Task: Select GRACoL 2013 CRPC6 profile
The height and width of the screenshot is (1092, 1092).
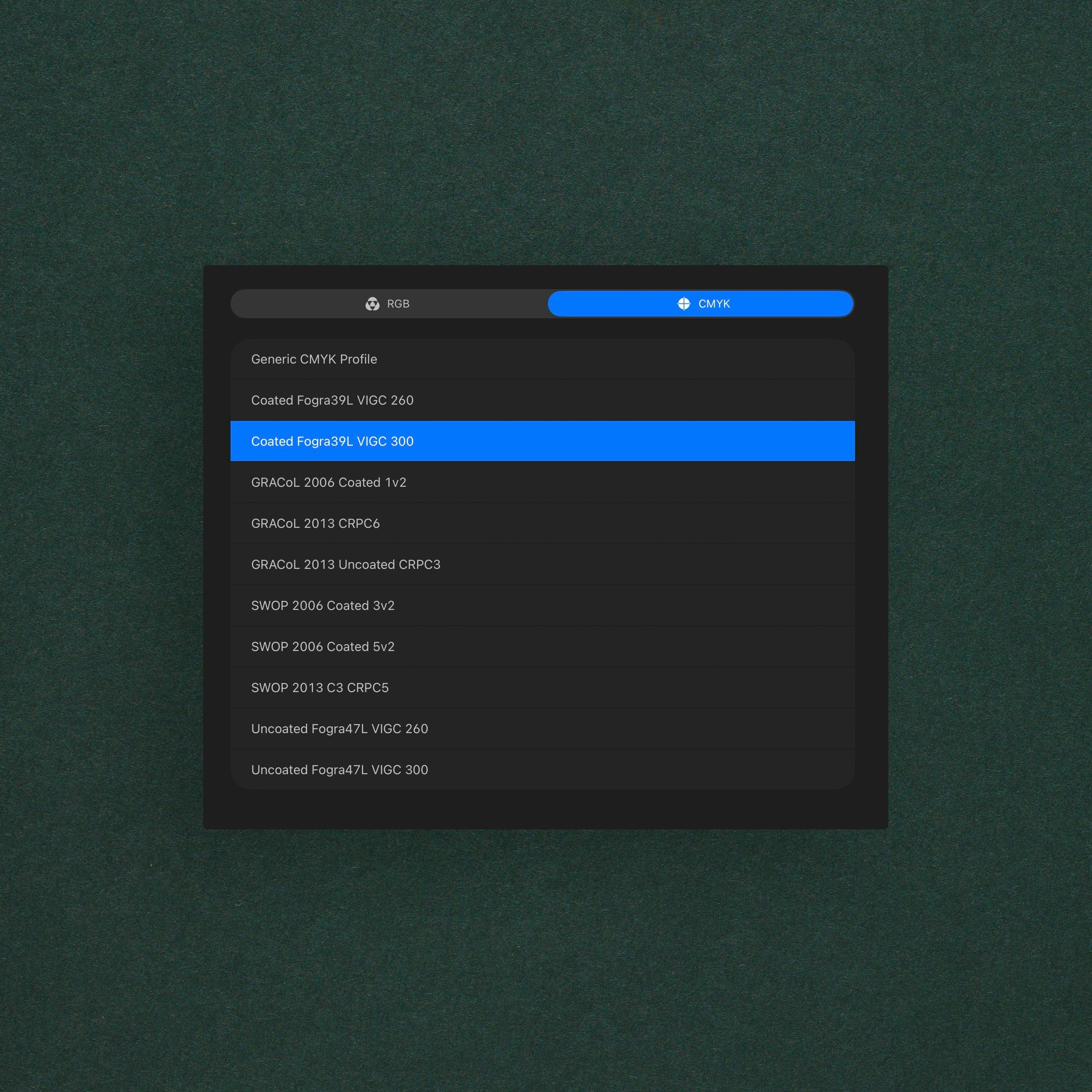Action: click(315, 524)
